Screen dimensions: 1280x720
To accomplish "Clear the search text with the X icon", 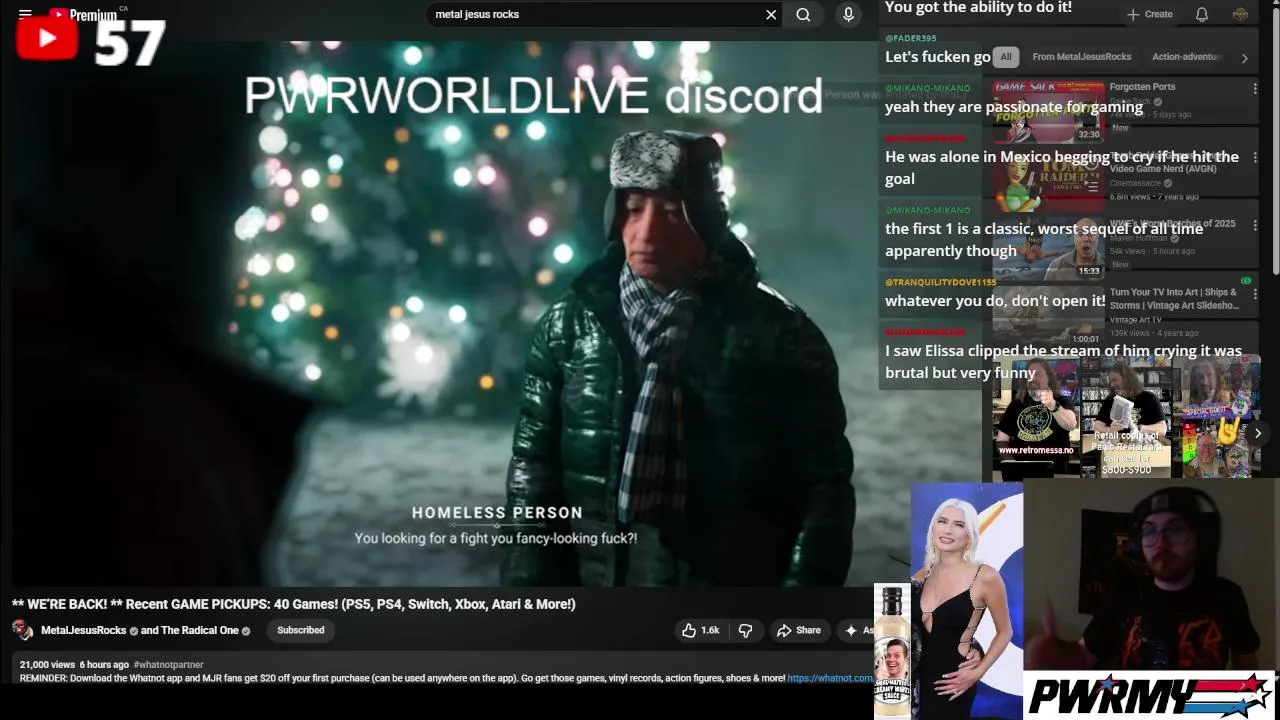I will click(771, 14).
